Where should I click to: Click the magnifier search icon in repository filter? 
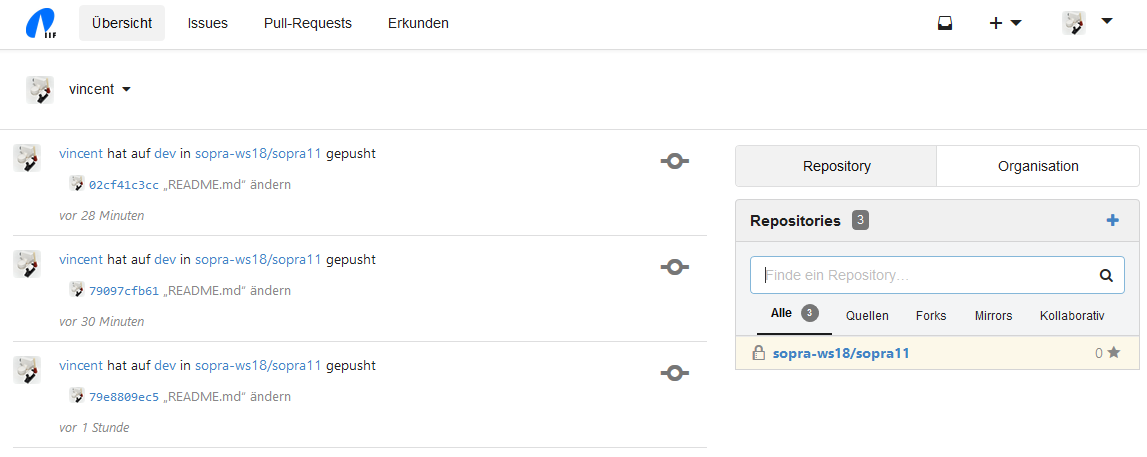point(1106,275)
